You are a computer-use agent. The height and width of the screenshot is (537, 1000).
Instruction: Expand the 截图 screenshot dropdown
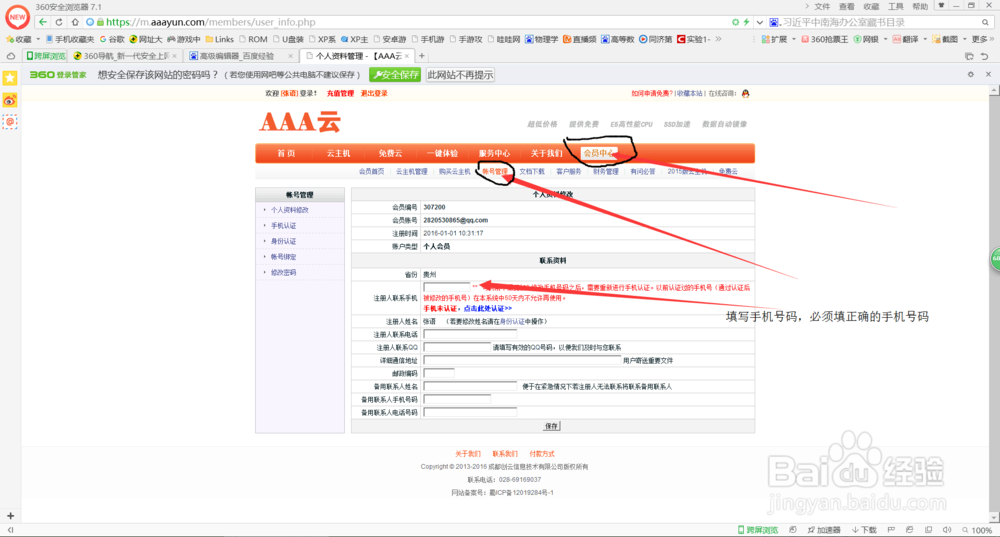(964, 40)
